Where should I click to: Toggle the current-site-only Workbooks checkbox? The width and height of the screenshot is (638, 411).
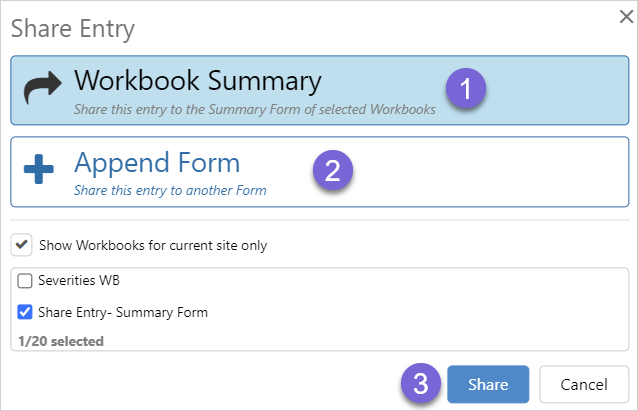(22, 244)
